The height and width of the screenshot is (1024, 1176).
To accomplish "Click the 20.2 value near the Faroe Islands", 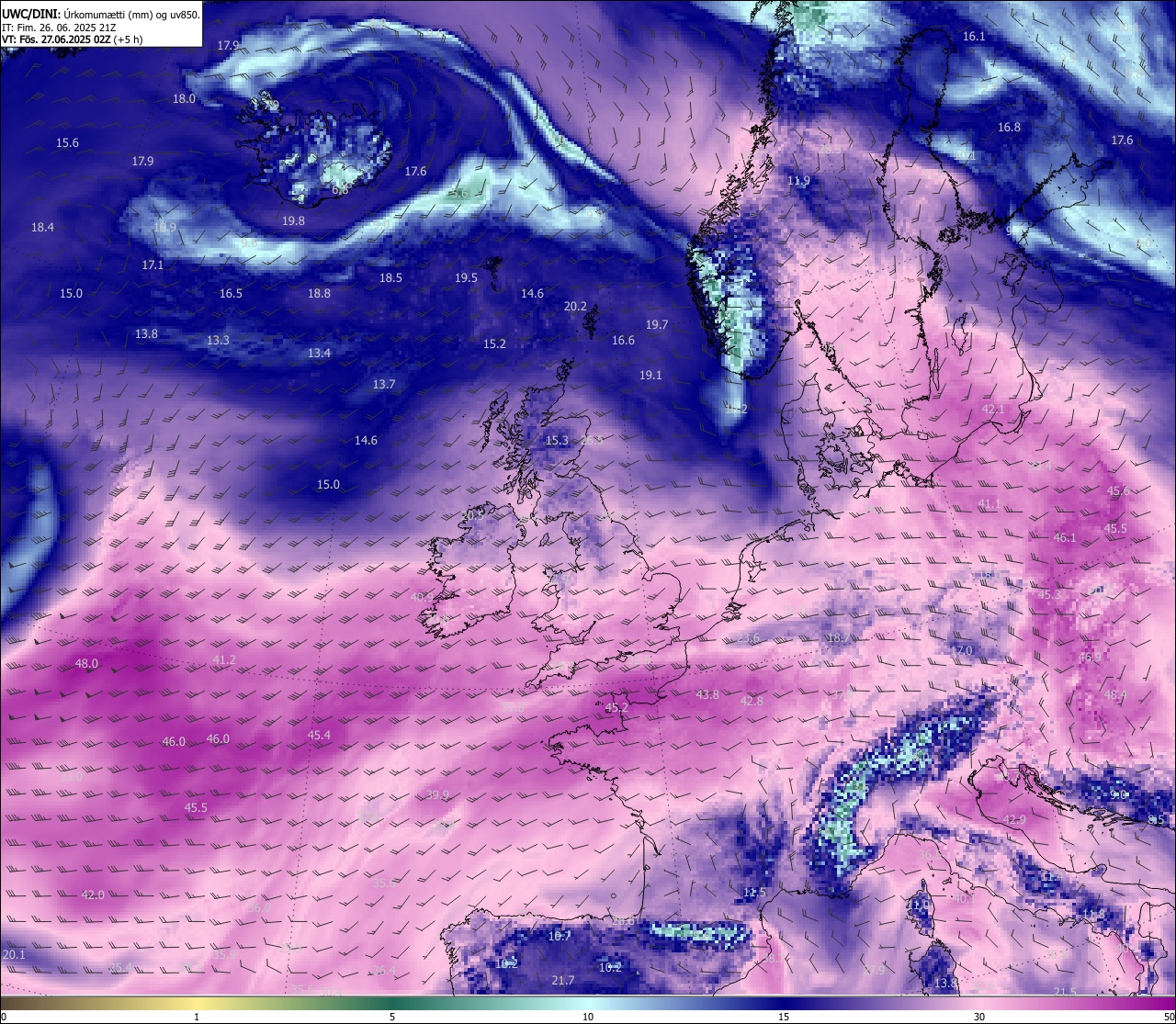I will [575, 306].
